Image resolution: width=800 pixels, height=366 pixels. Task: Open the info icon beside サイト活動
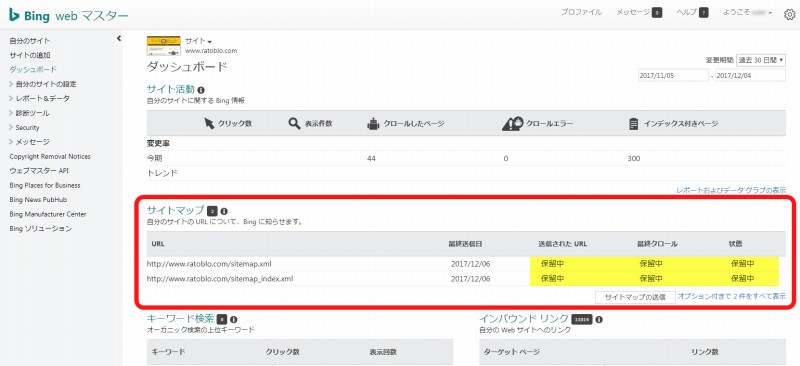pos(201,90)
